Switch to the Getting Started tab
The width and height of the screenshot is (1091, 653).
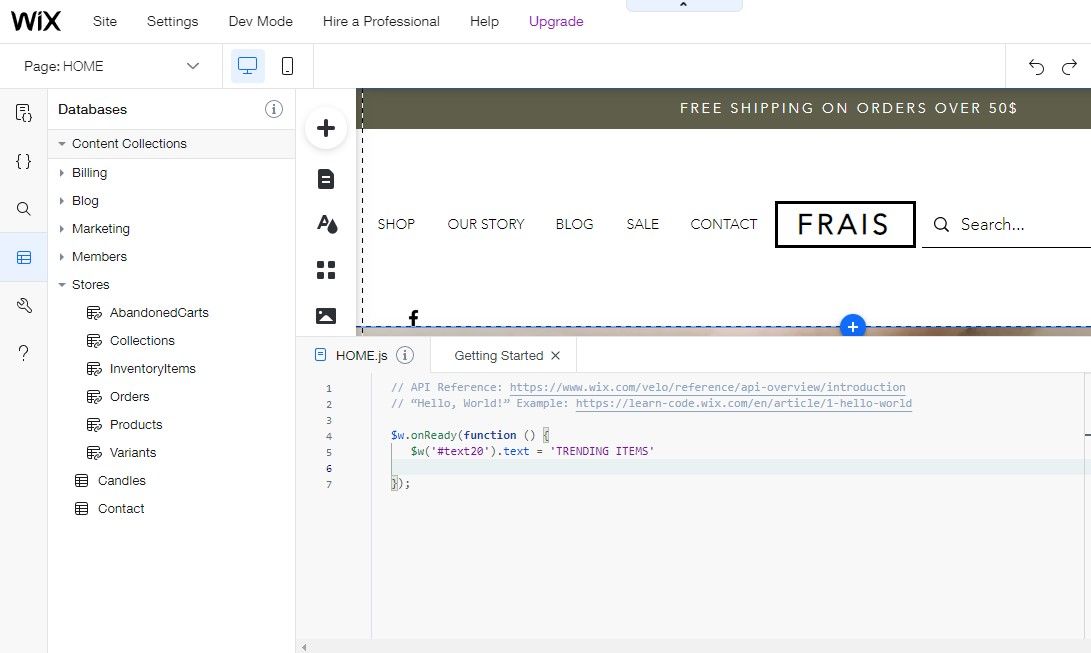click(x=498, y=355)
